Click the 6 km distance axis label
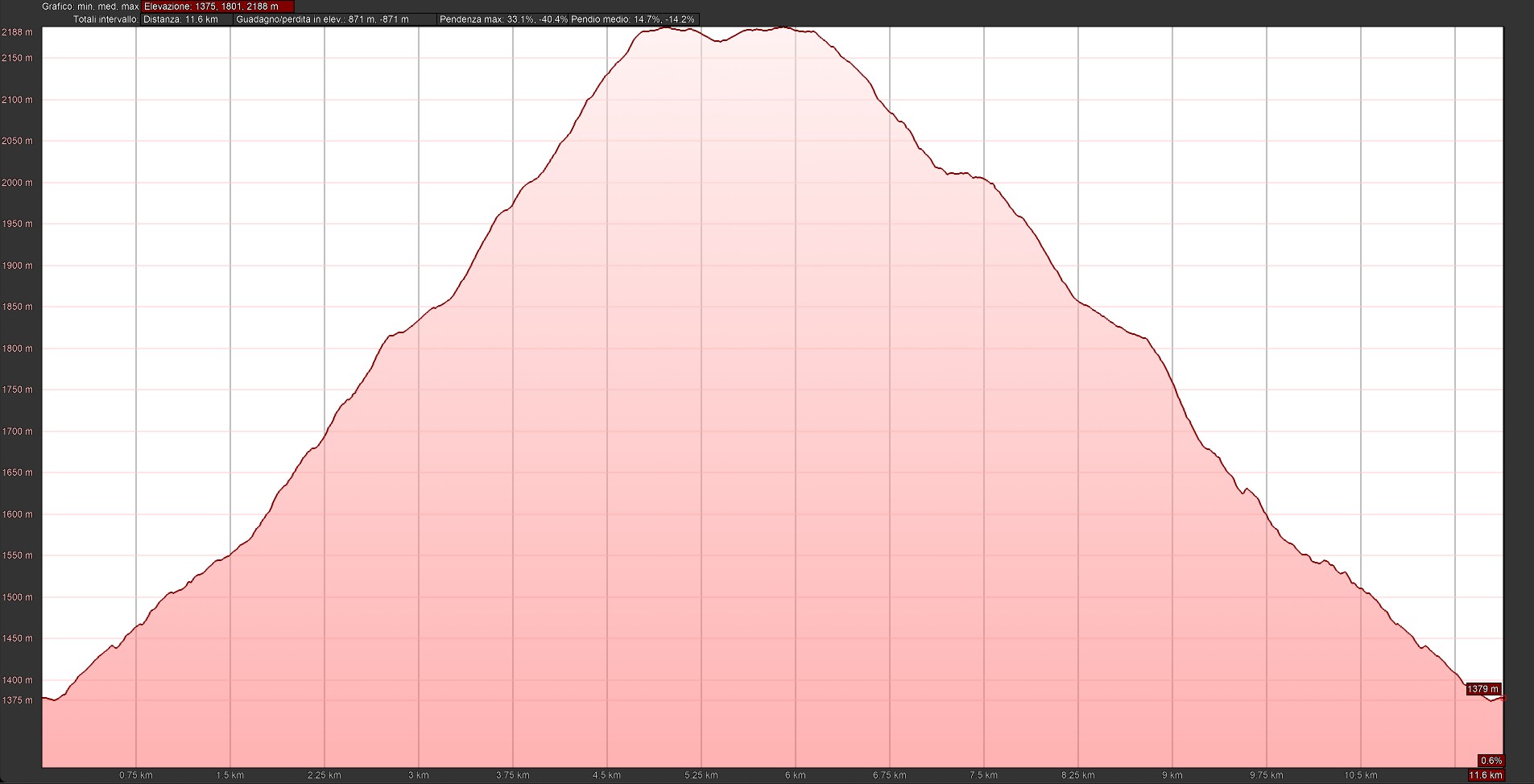Image resolution: width=1534 pixels, height=784 pixels. (795, 775)
